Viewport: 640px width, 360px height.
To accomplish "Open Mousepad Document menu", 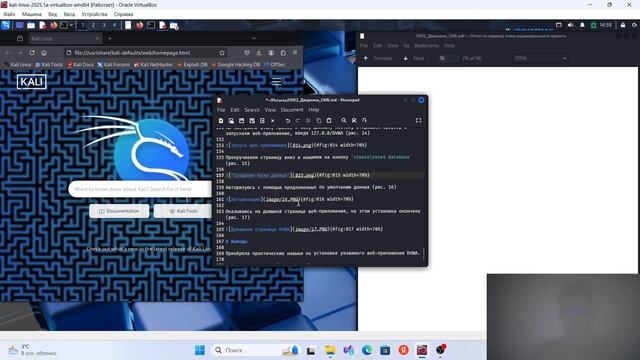I will click(292, 110).
